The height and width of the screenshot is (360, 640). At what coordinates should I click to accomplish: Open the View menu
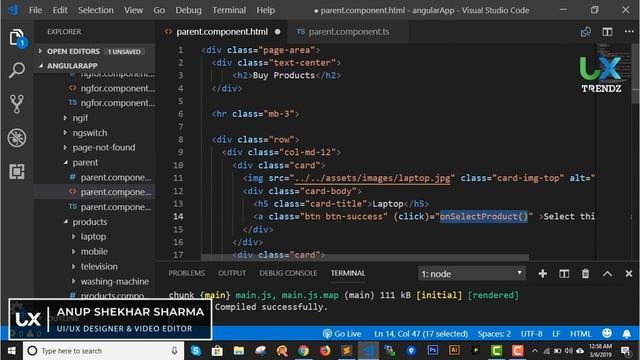pyautogui.click(x=133, y=10)
